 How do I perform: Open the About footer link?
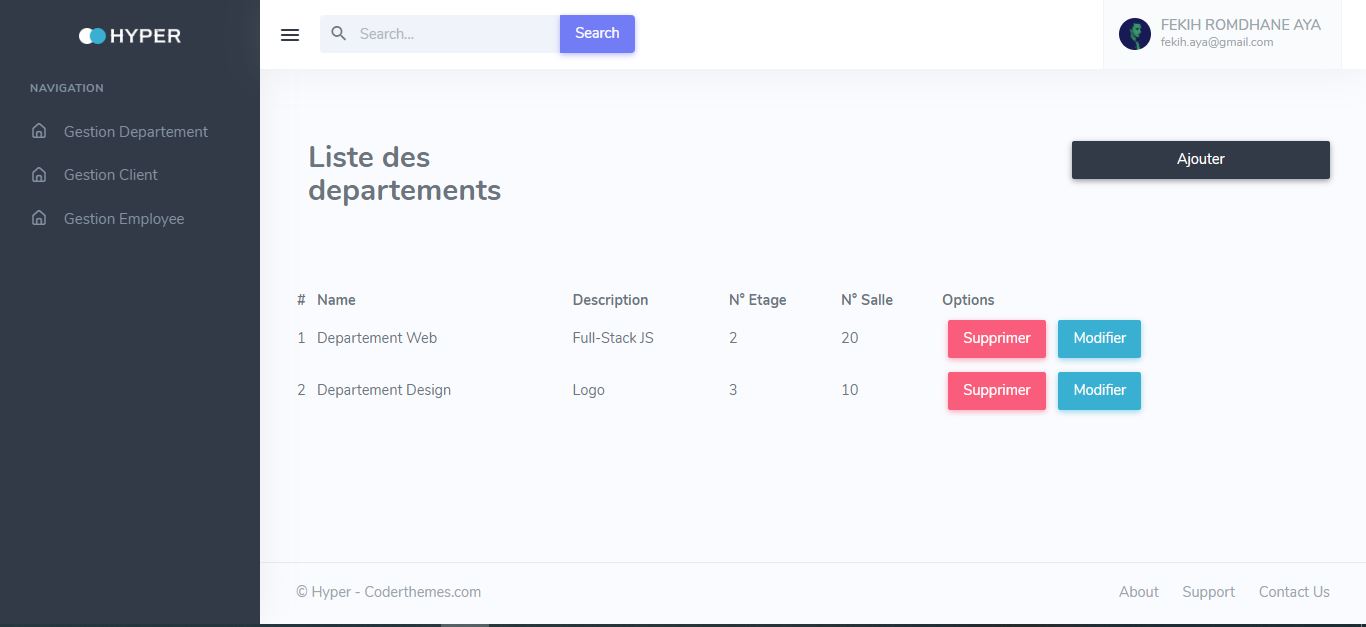point(1139,592)
